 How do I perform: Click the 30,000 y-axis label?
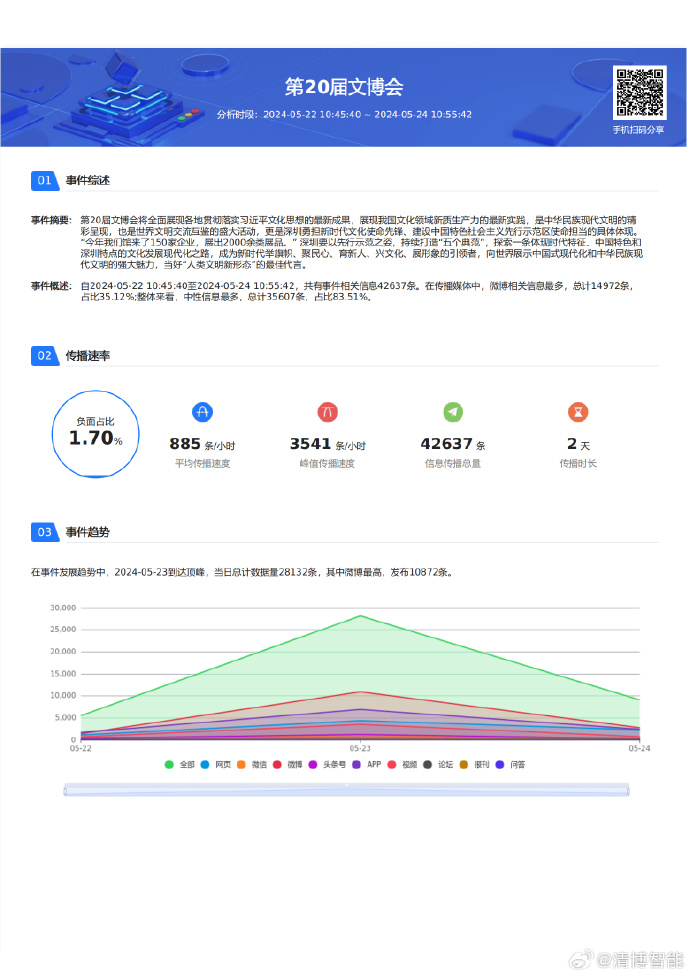63,608
